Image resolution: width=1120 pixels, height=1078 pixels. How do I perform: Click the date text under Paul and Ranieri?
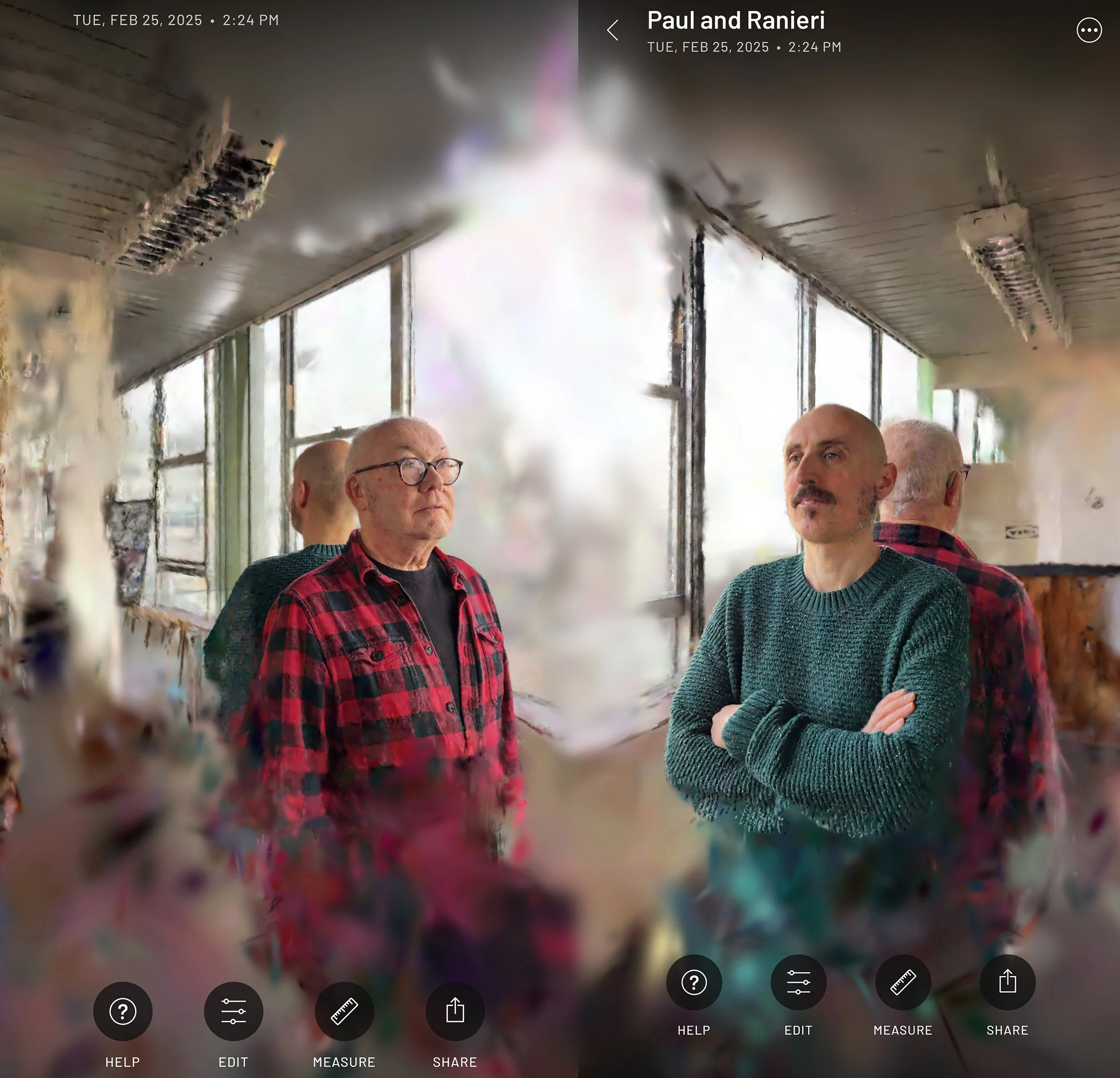(744, 47)
